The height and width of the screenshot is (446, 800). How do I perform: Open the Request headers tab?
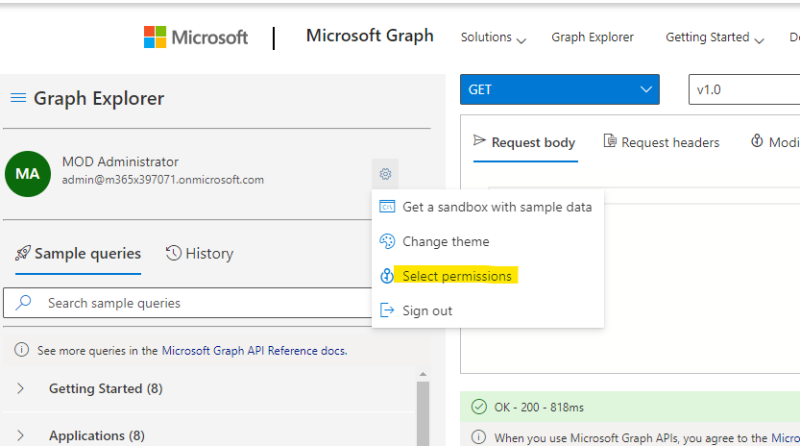(x=662, y=142)
